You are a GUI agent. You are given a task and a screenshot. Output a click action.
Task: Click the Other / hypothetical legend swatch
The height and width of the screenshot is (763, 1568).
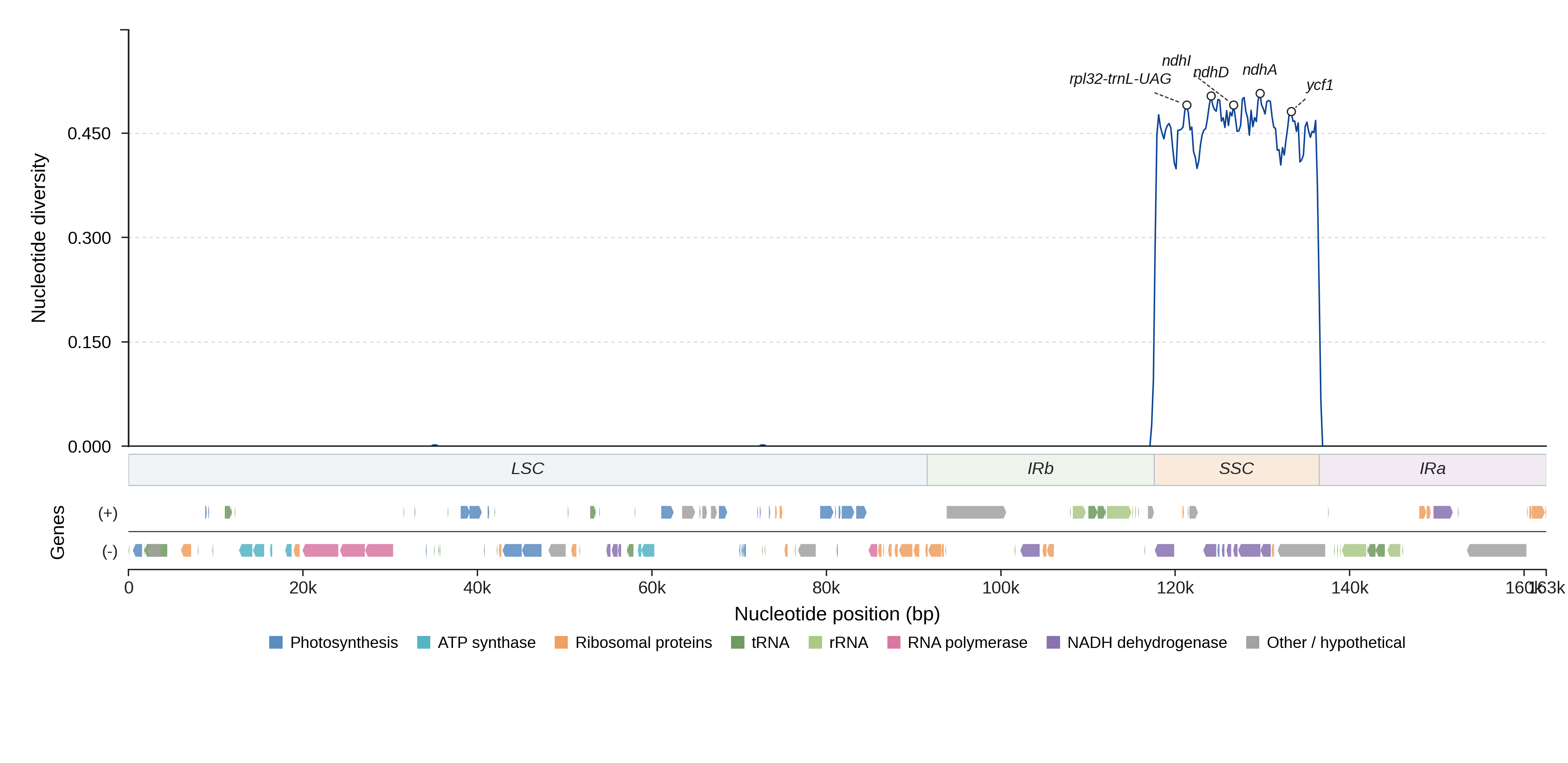(x=1253, y=642)
